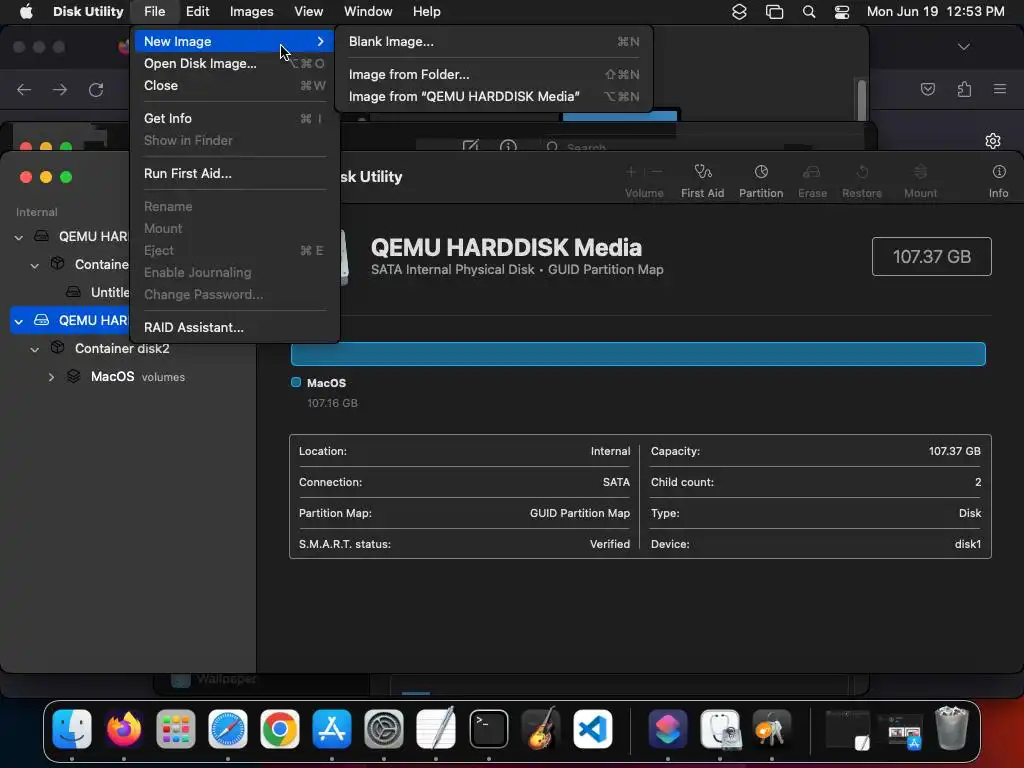Collapse the first Container disclosure arrow
This screenshot has height=768, width=1024.
point(35,265)
